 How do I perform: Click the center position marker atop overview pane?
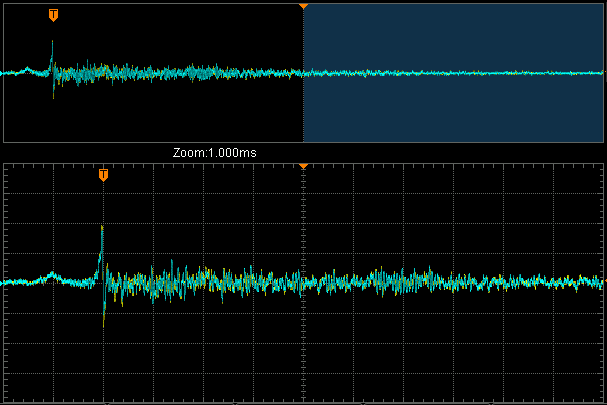[304, 7]
